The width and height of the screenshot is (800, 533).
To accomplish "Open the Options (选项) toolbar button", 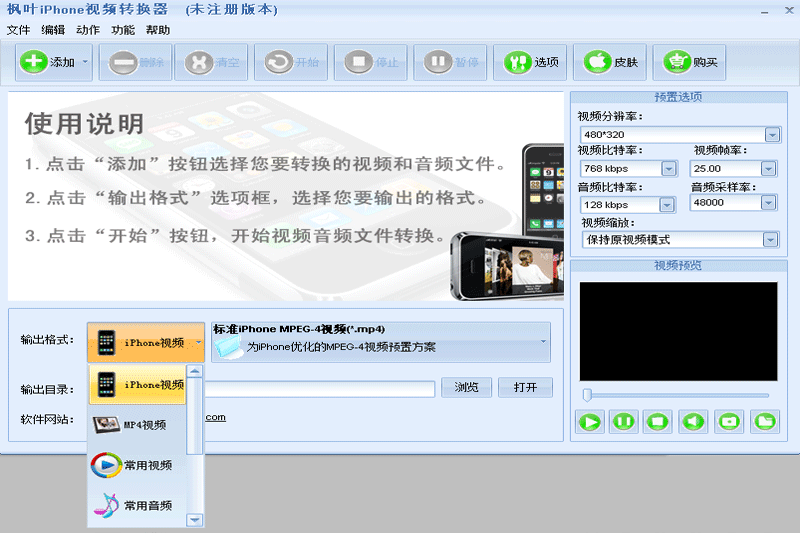I will 530,62.
